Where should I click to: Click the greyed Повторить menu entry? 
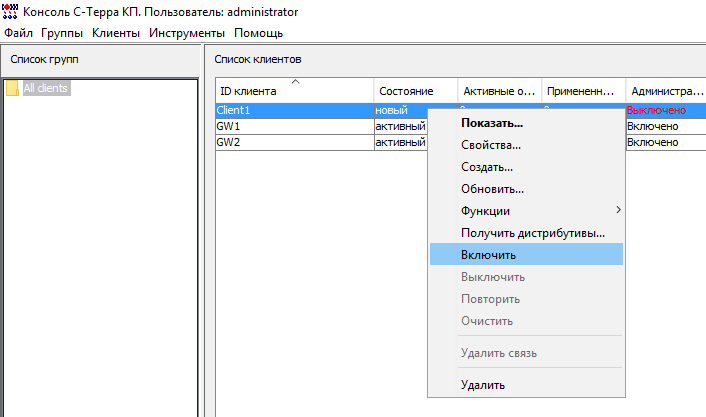pos(526,299)
